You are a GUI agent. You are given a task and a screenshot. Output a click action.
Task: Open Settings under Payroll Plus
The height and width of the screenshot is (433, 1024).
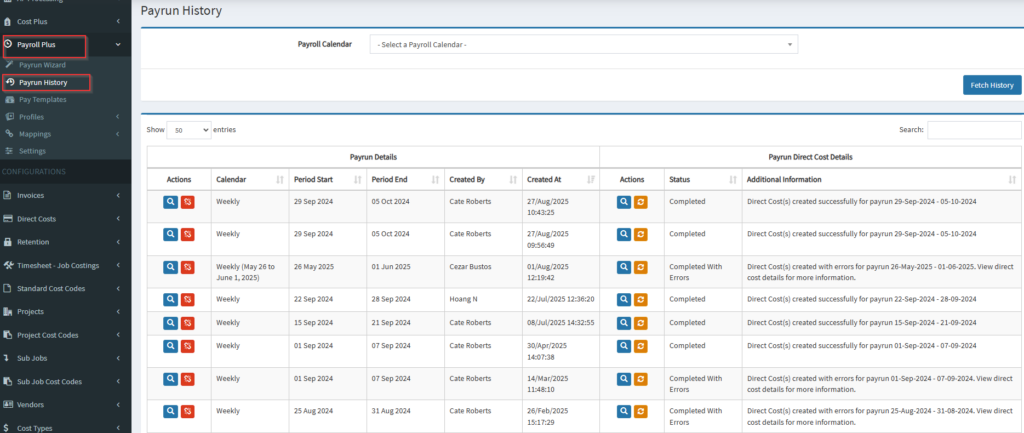32,151
